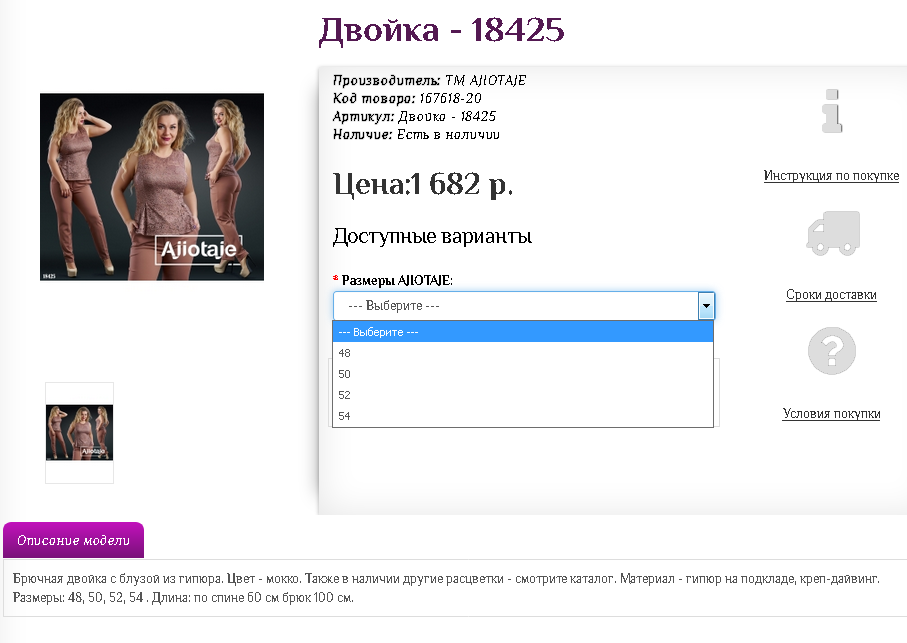The height and width of the screenshot is (643, 907).
Task: Click the question mark icon
Action: 832,350
